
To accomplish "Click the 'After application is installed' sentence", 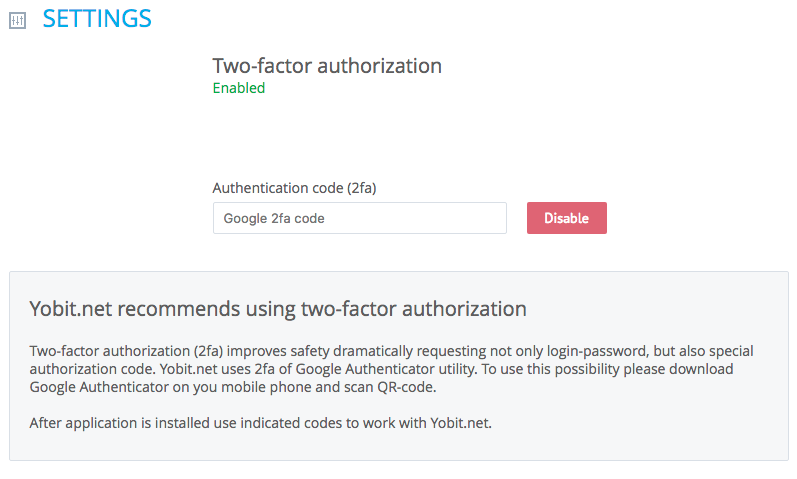I will pyautogui.click(x=261, y=423).
